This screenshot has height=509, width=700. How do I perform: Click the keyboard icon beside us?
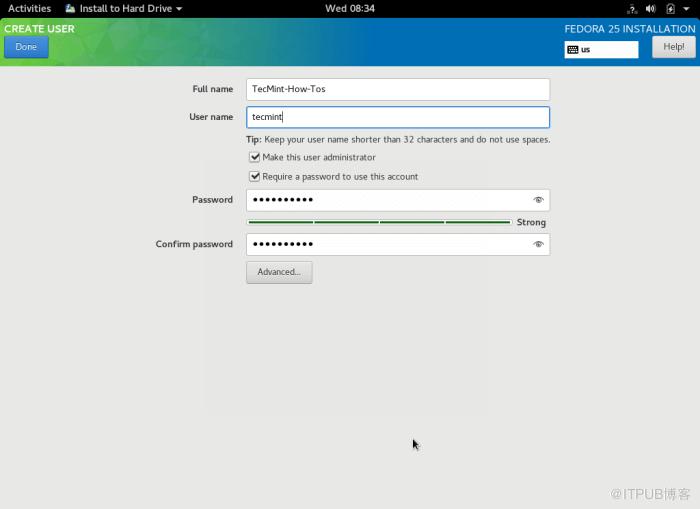pyautogui.click(x=573, y=50)
